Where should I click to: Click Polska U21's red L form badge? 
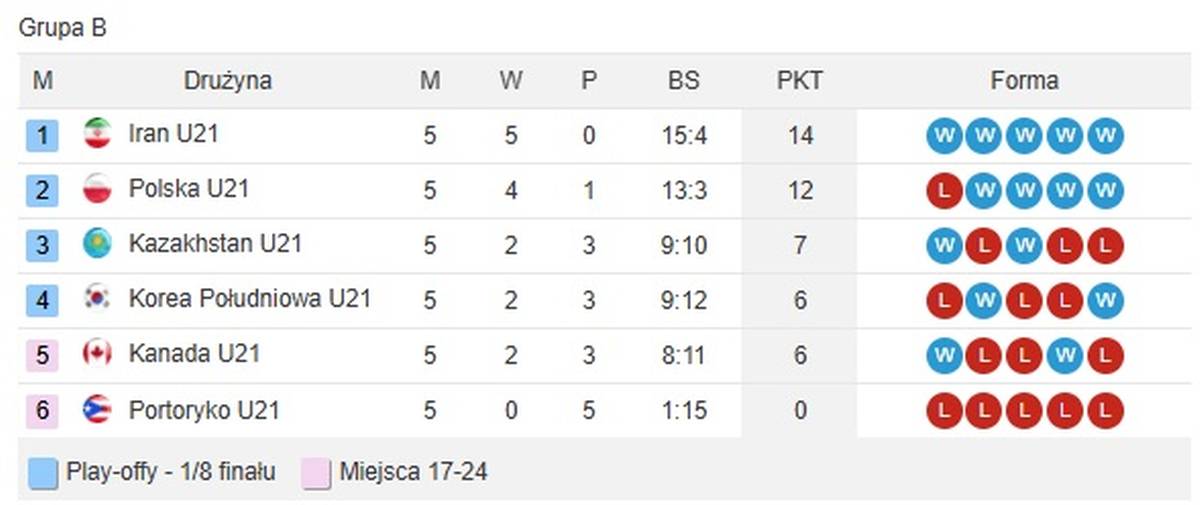coord(944,190)
